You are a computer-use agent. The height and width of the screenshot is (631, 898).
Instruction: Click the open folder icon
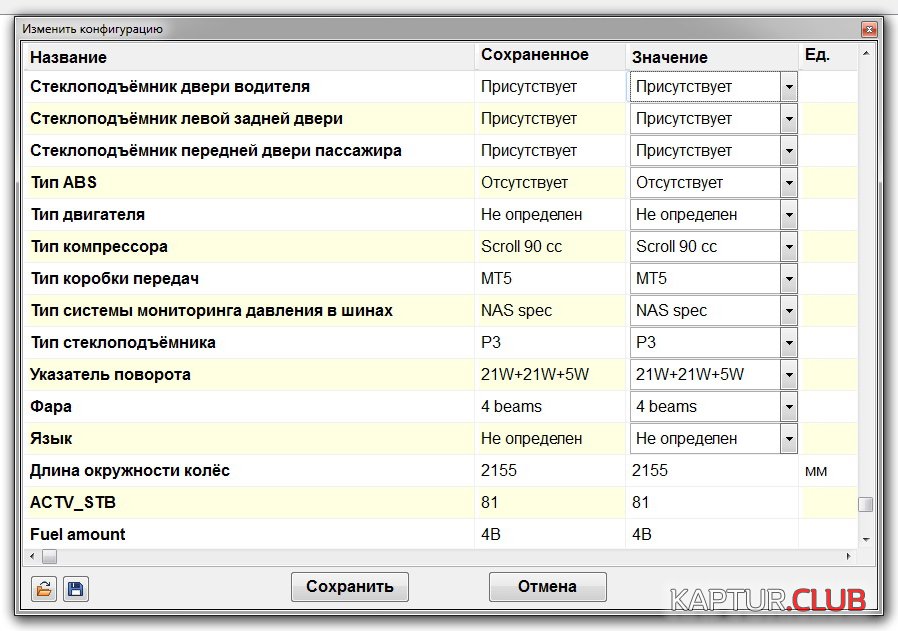(x=43, y=589)
